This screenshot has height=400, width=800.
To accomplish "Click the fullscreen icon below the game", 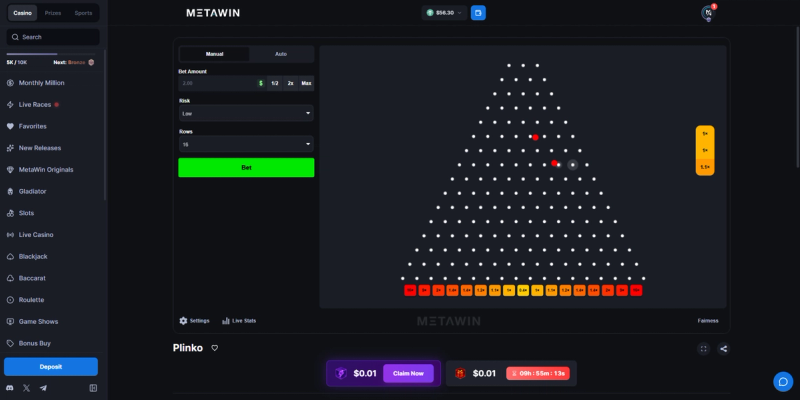I will [704, 349].
